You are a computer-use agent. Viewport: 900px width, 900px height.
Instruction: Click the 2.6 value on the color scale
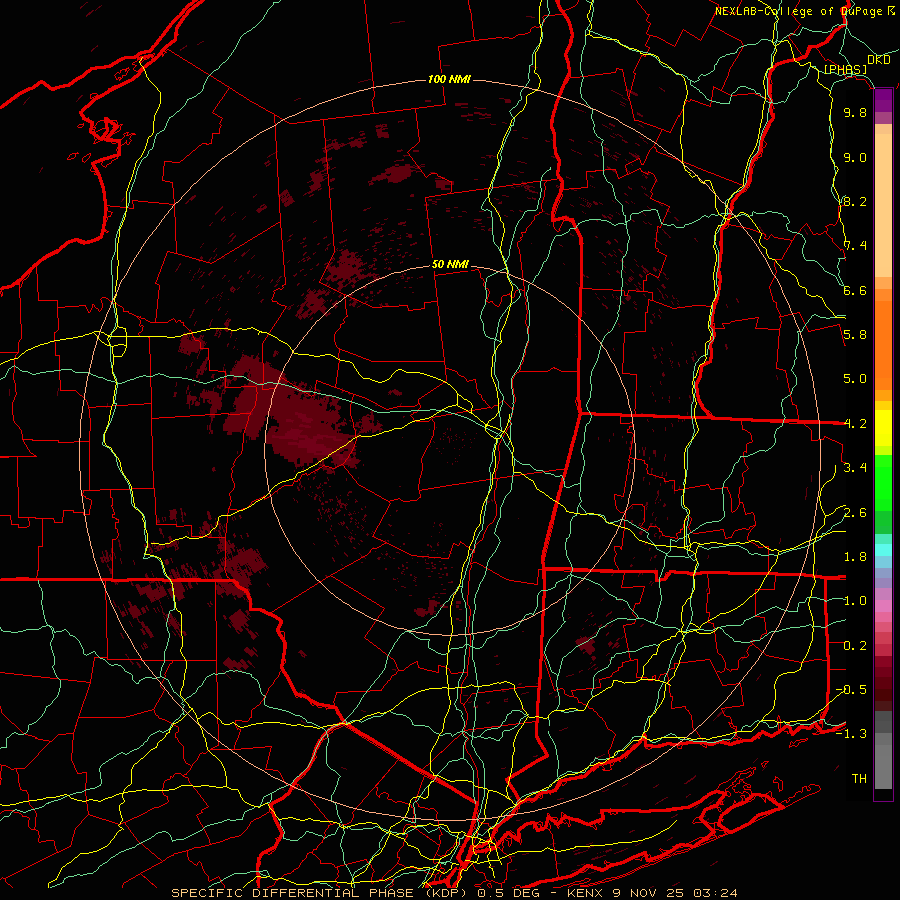(855, 513)
